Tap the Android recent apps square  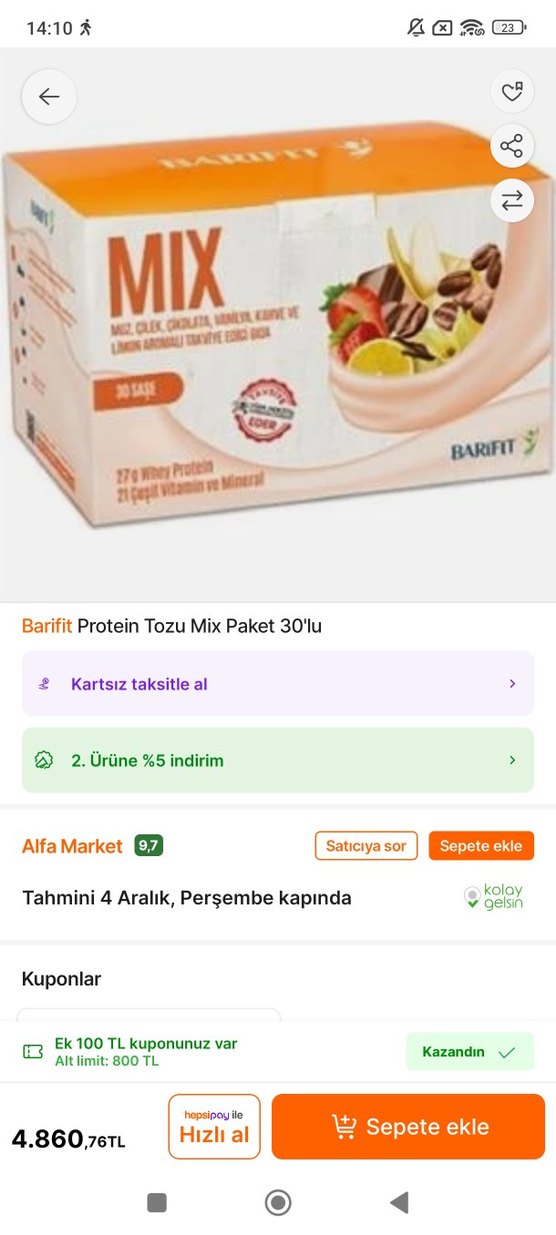157,1202
